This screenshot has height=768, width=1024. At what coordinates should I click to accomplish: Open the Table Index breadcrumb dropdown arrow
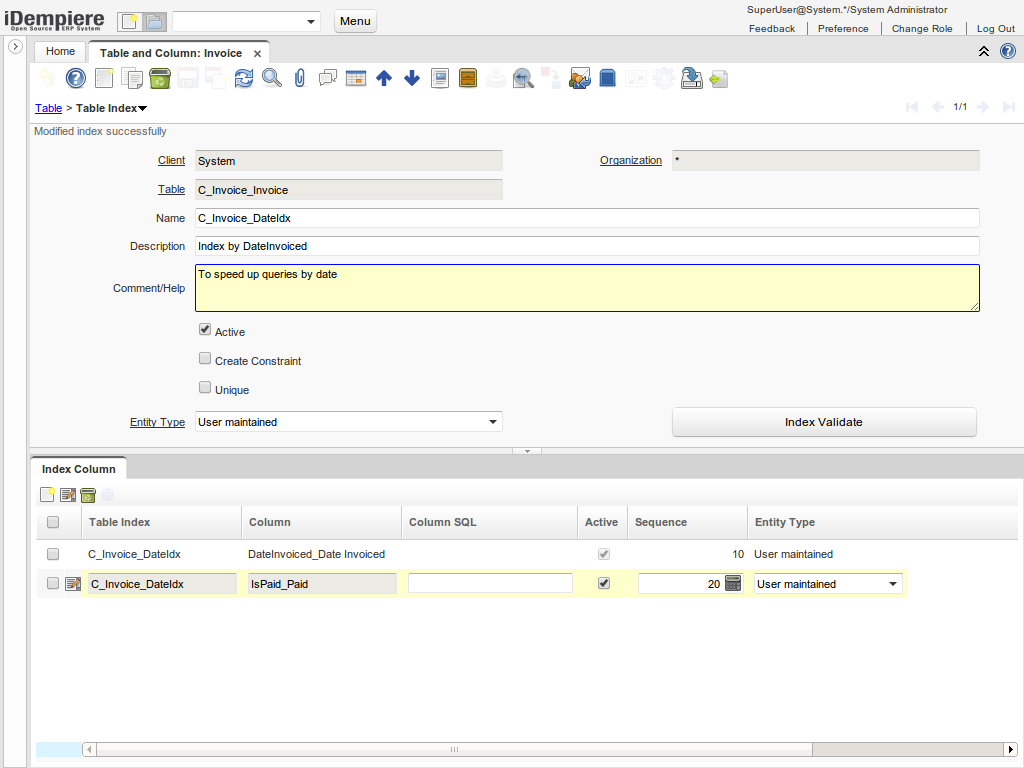[142, 108]
